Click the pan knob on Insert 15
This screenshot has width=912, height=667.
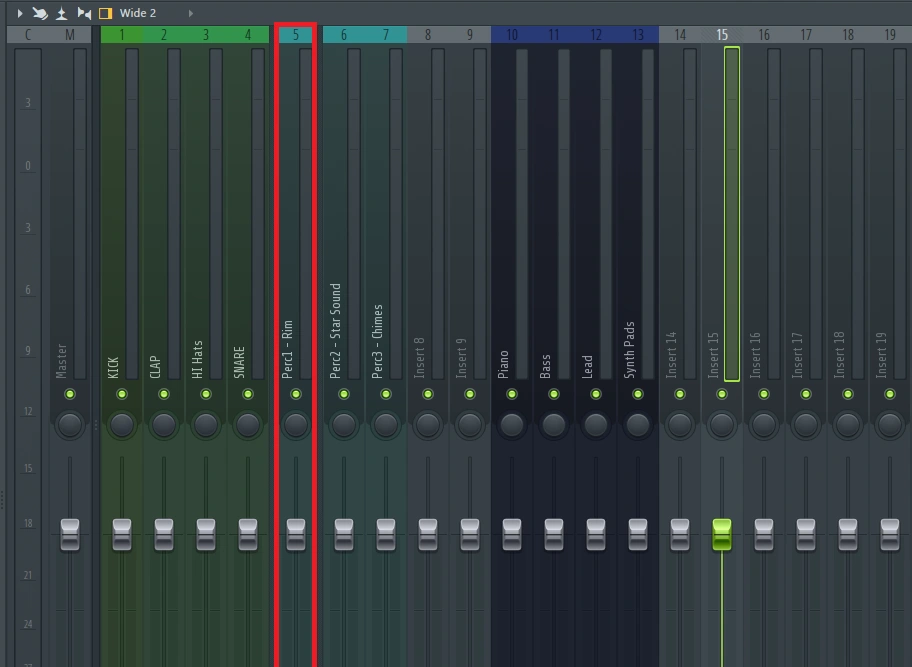click(722, 425)
